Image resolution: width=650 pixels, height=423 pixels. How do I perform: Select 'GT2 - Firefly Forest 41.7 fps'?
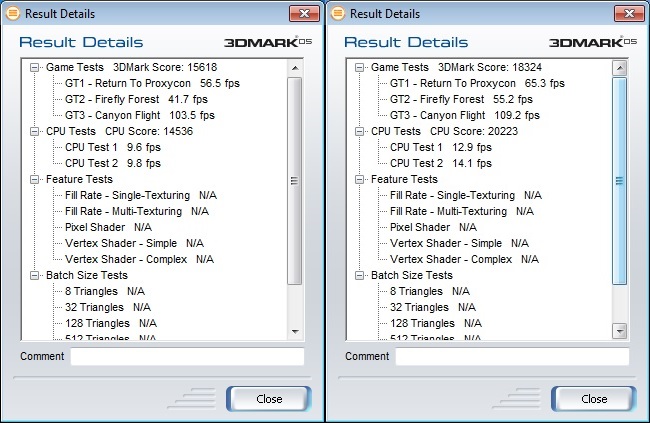tap(136, 100)
